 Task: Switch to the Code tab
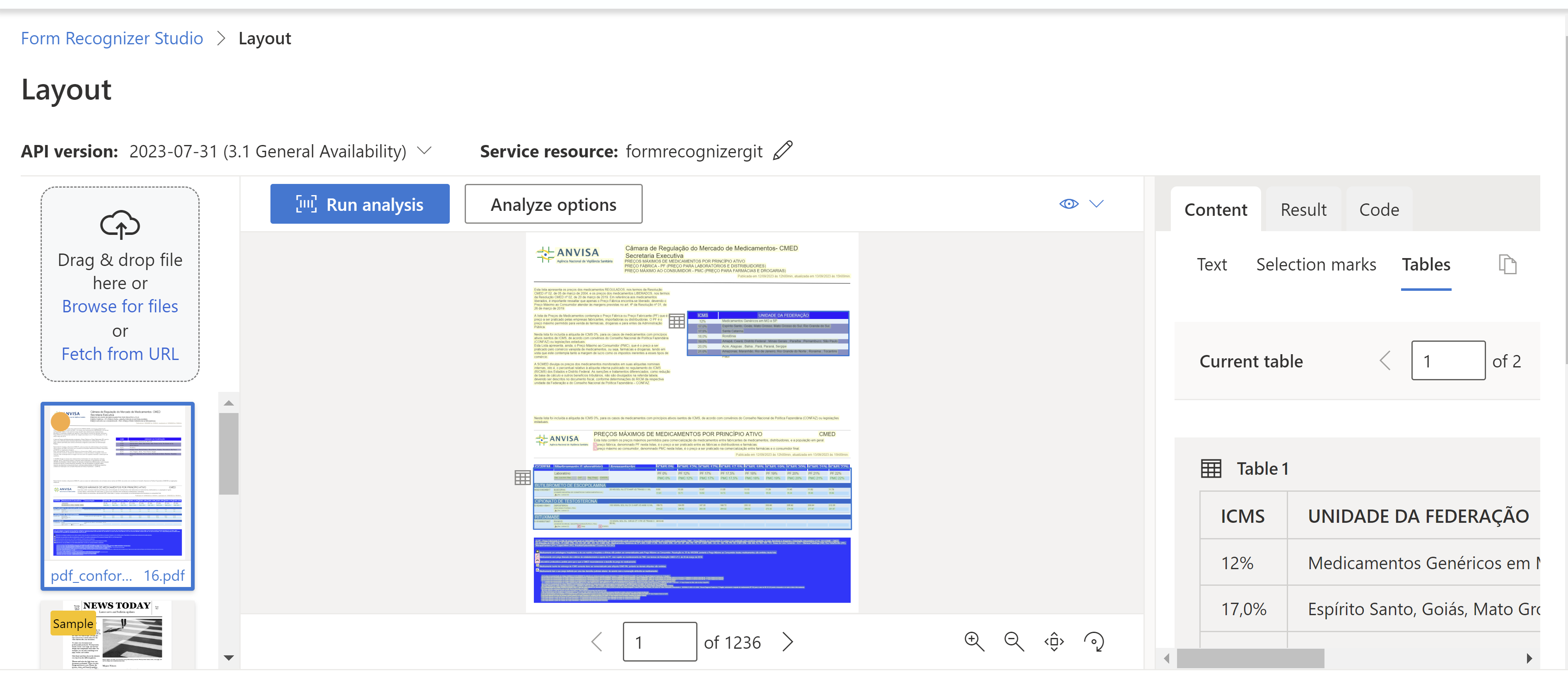pyautogui.click(x=1379, y=210)
